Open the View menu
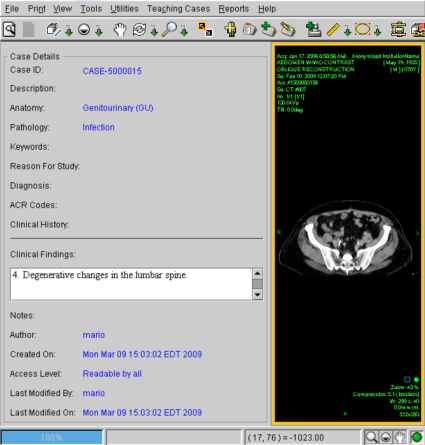Viewport: 425px width, 445px height. pyautogui.click(x=62, y=9)
